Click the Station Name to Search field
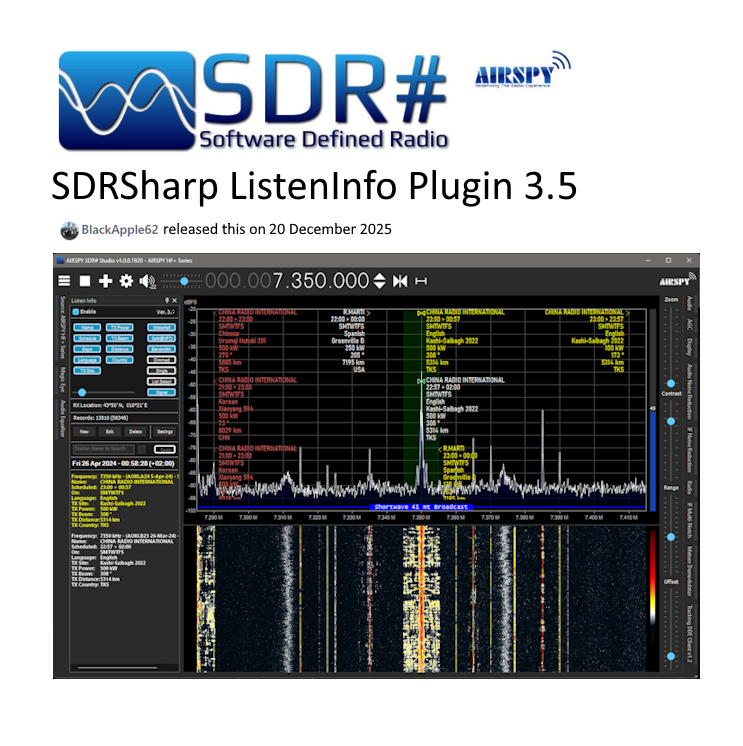Viewport: 743px width, 746px height. coord(103,449)
